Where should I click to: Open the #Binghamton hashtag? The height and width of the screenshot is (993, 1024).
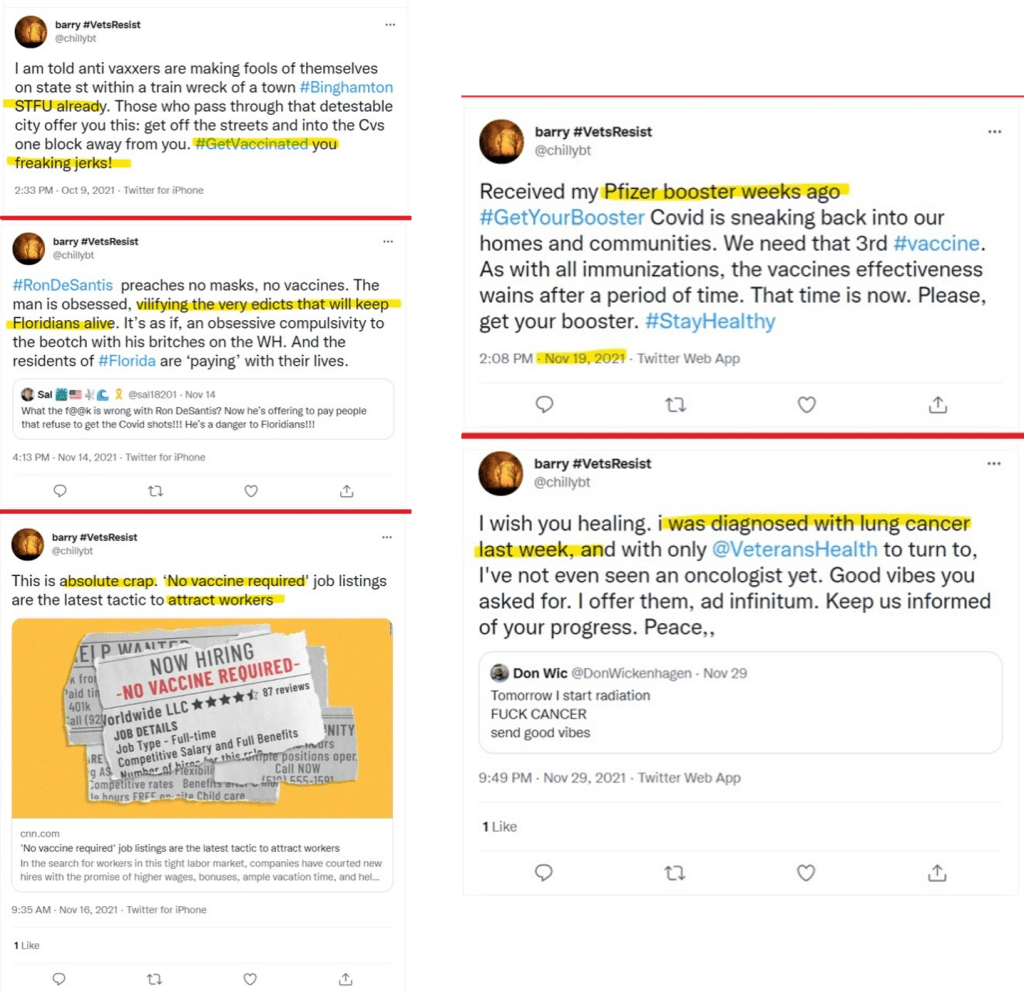click(346, 87)
